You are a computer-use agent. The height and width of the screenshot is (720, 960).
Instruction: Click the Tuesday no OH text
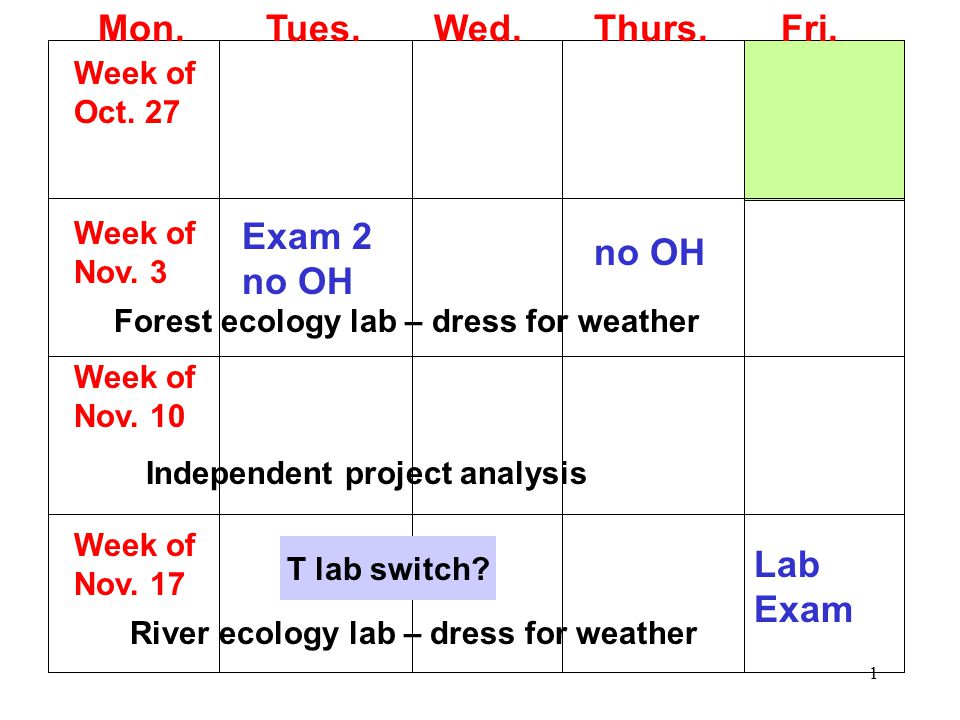click(x=298, y=282)
